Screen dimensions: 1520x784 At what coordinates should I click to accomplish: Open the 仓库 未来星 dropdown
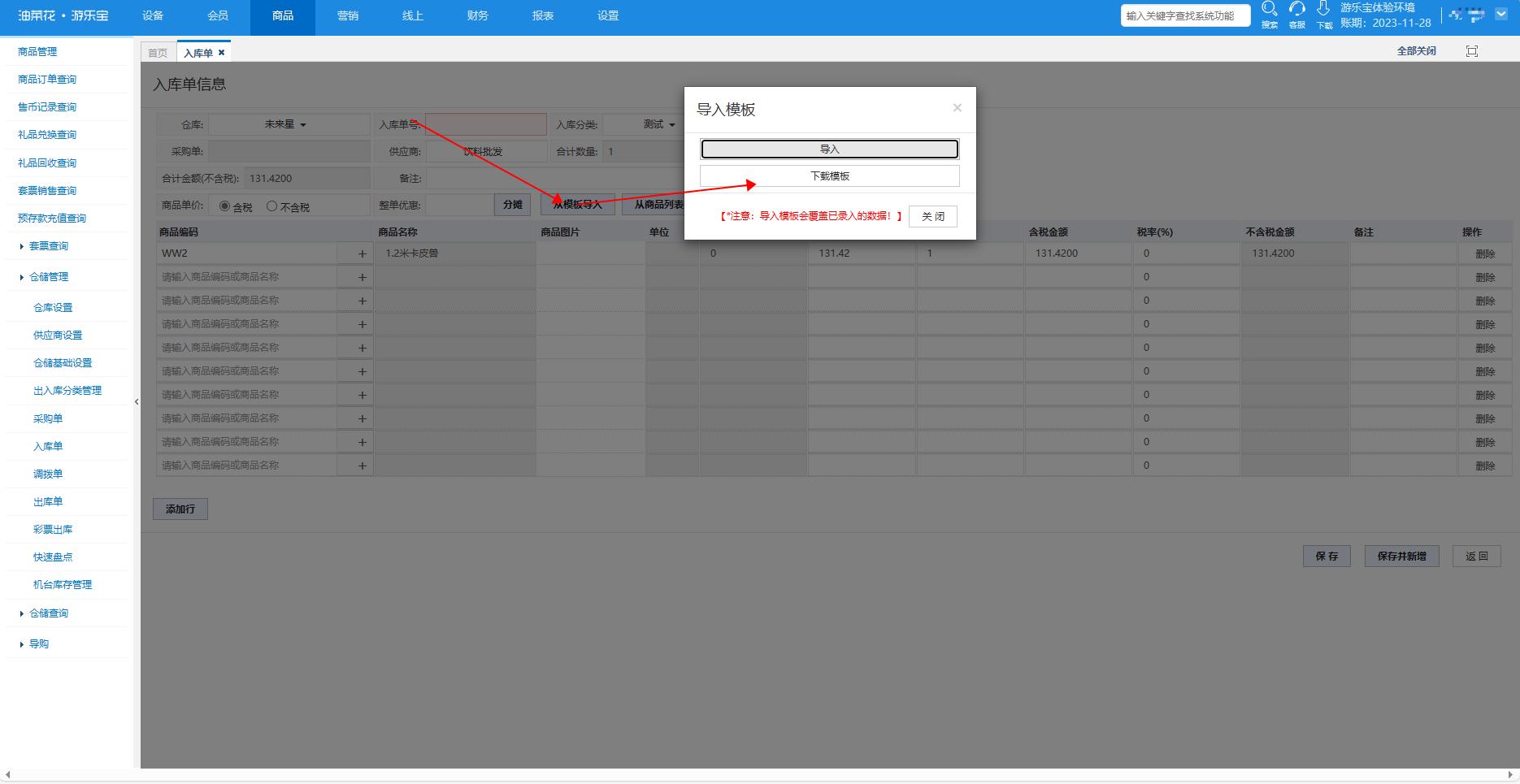click(x=289, y=124)
